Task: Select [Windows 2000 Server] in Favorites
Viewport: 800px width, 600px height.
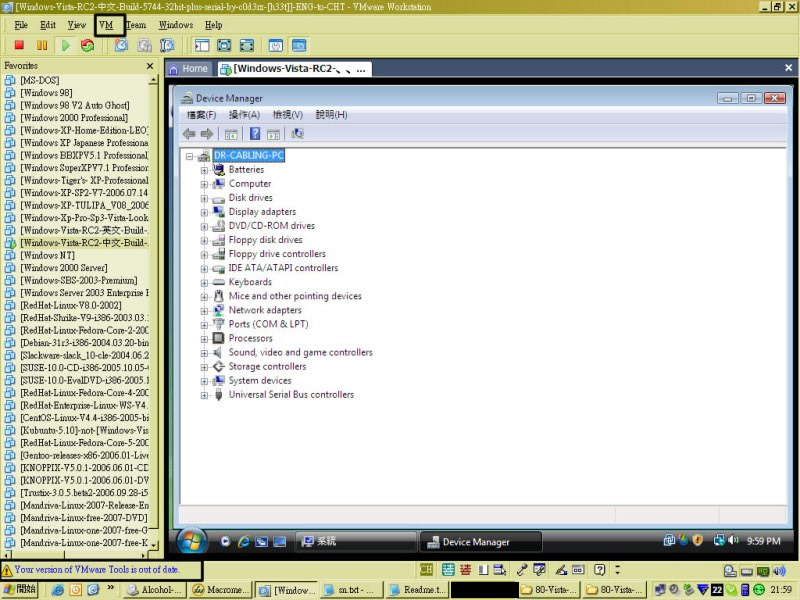Action: tap(64, 267)
